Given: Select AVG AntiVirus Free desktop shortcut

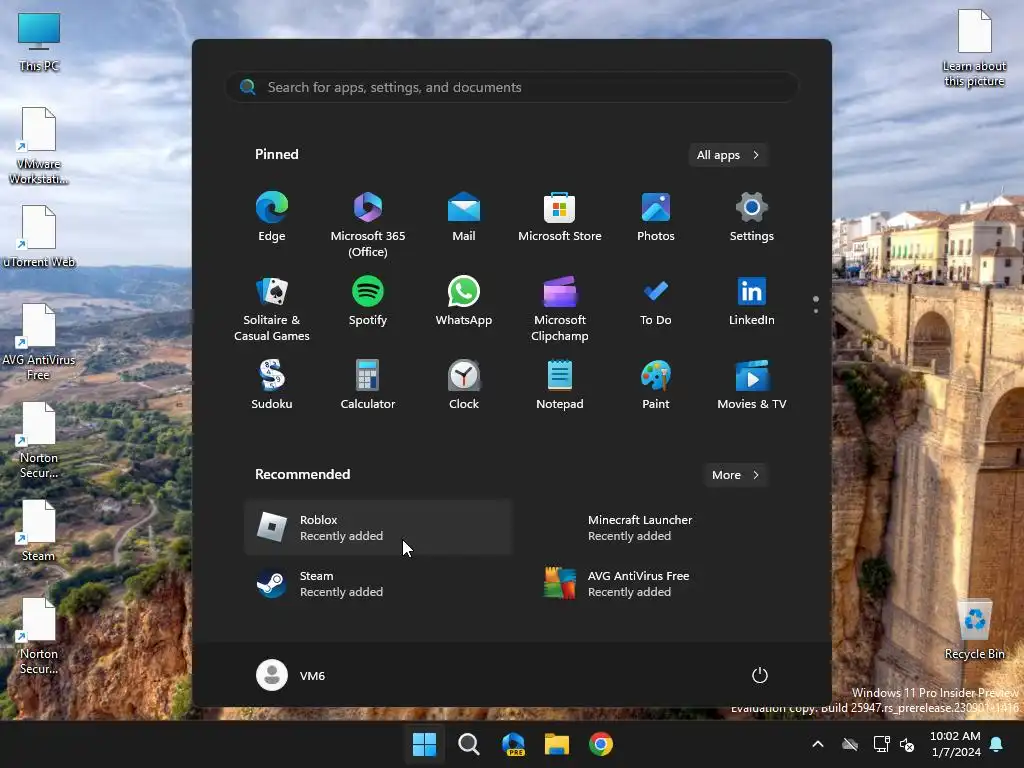Looking at the screenshot, I should point(39,342).
